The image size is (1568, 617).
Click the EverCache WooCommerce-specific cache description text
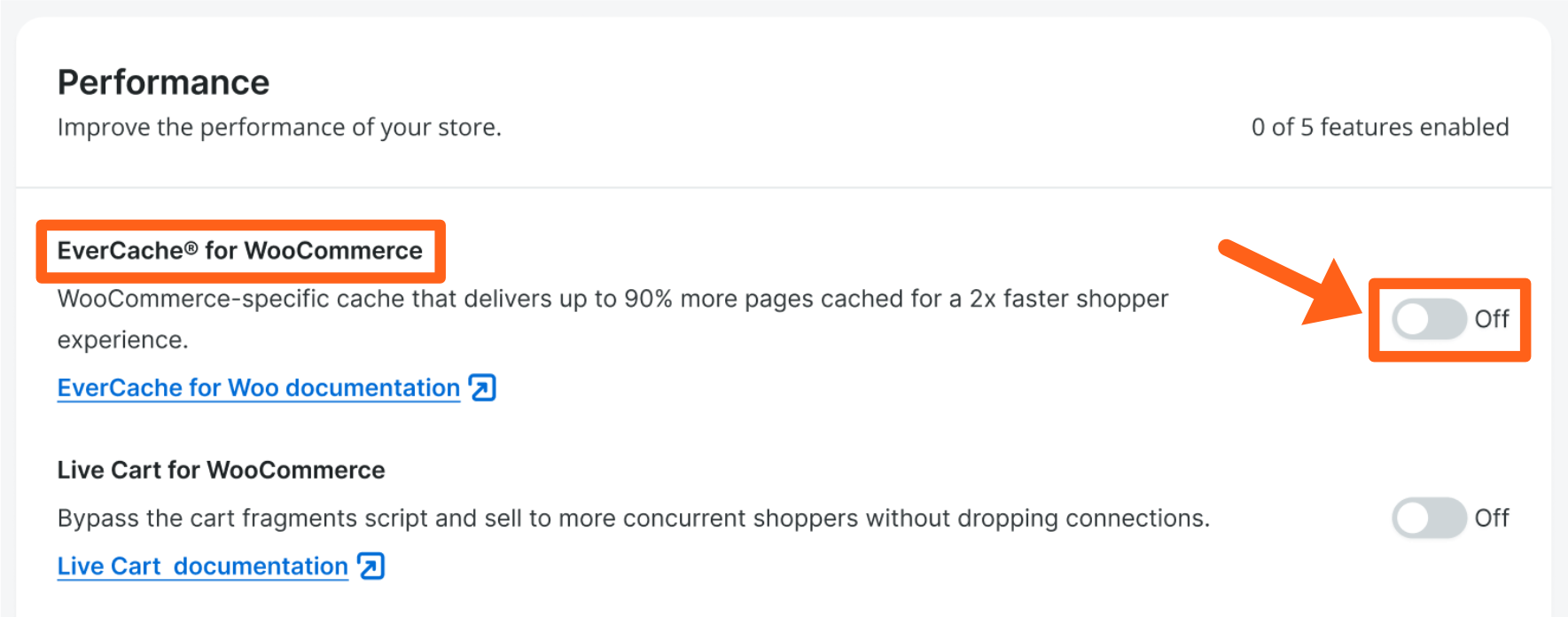click(x=612, y=299)
